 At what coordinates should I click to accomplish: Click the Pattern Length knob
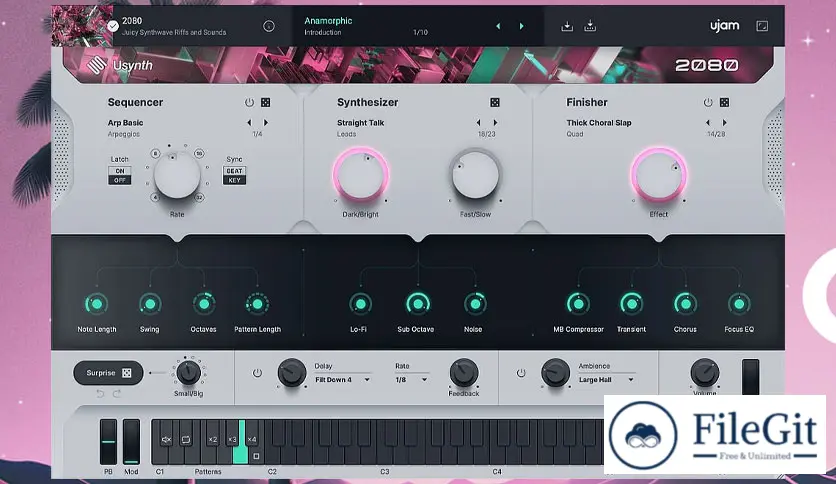coord(258,304)
